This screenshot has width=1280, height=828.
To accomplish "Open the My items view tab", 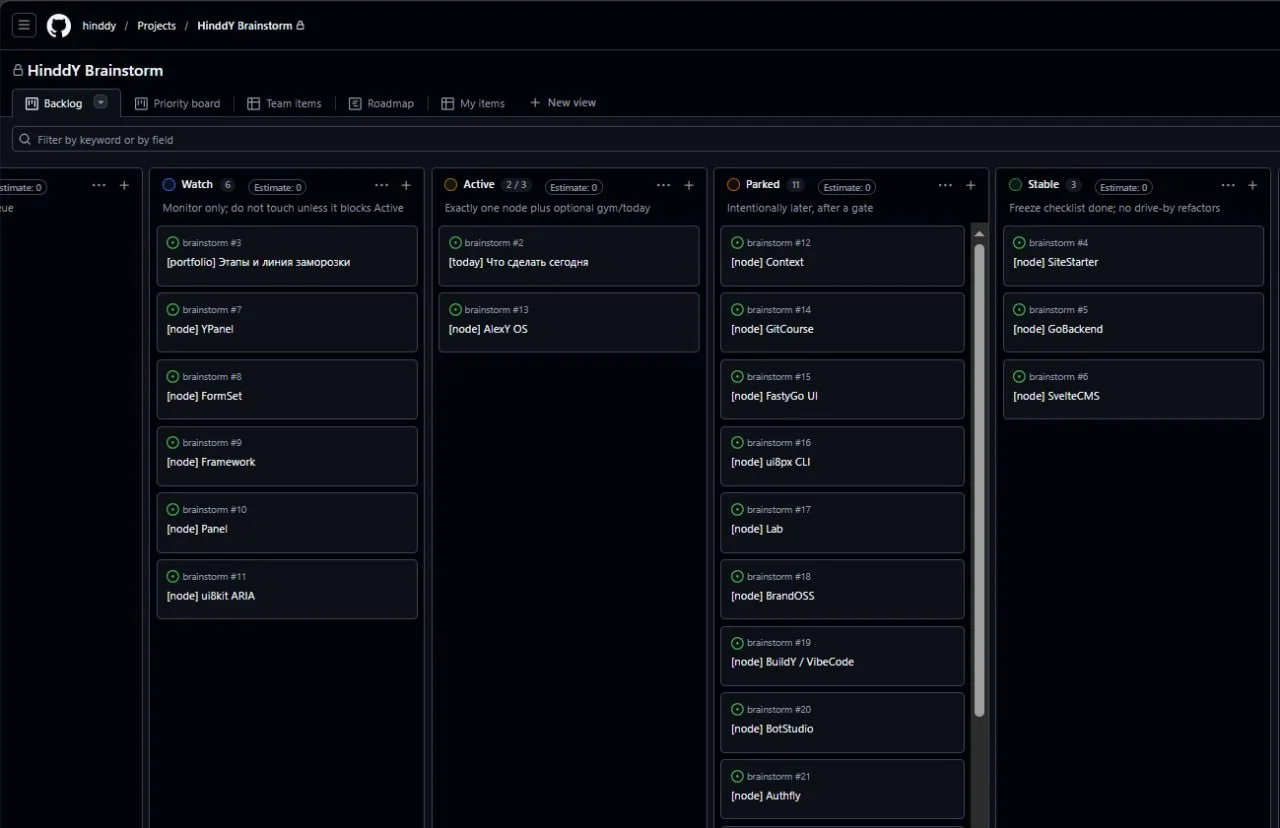I will (x=473, y=103).
